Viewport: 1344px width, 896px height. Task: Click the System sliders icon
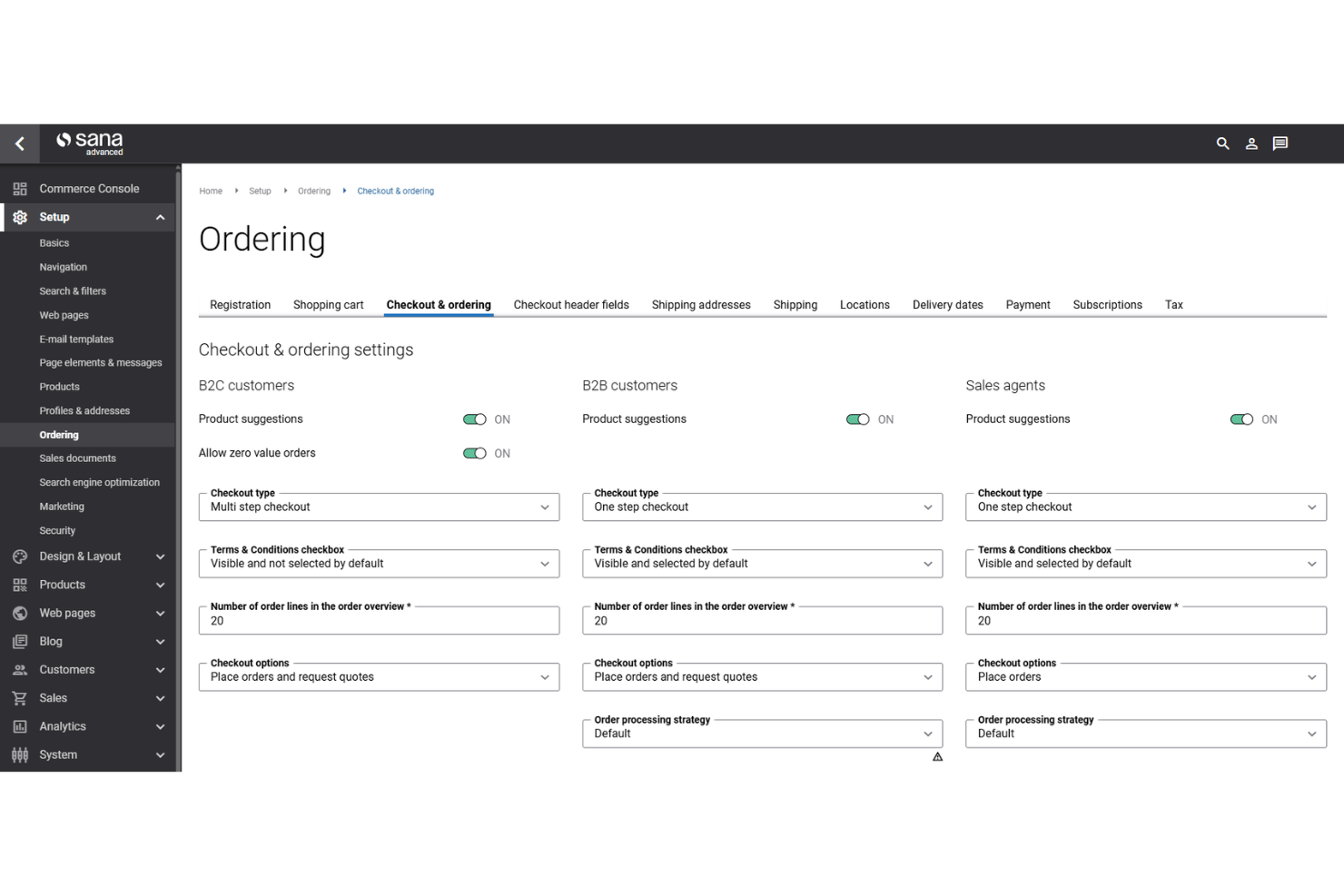20,754
